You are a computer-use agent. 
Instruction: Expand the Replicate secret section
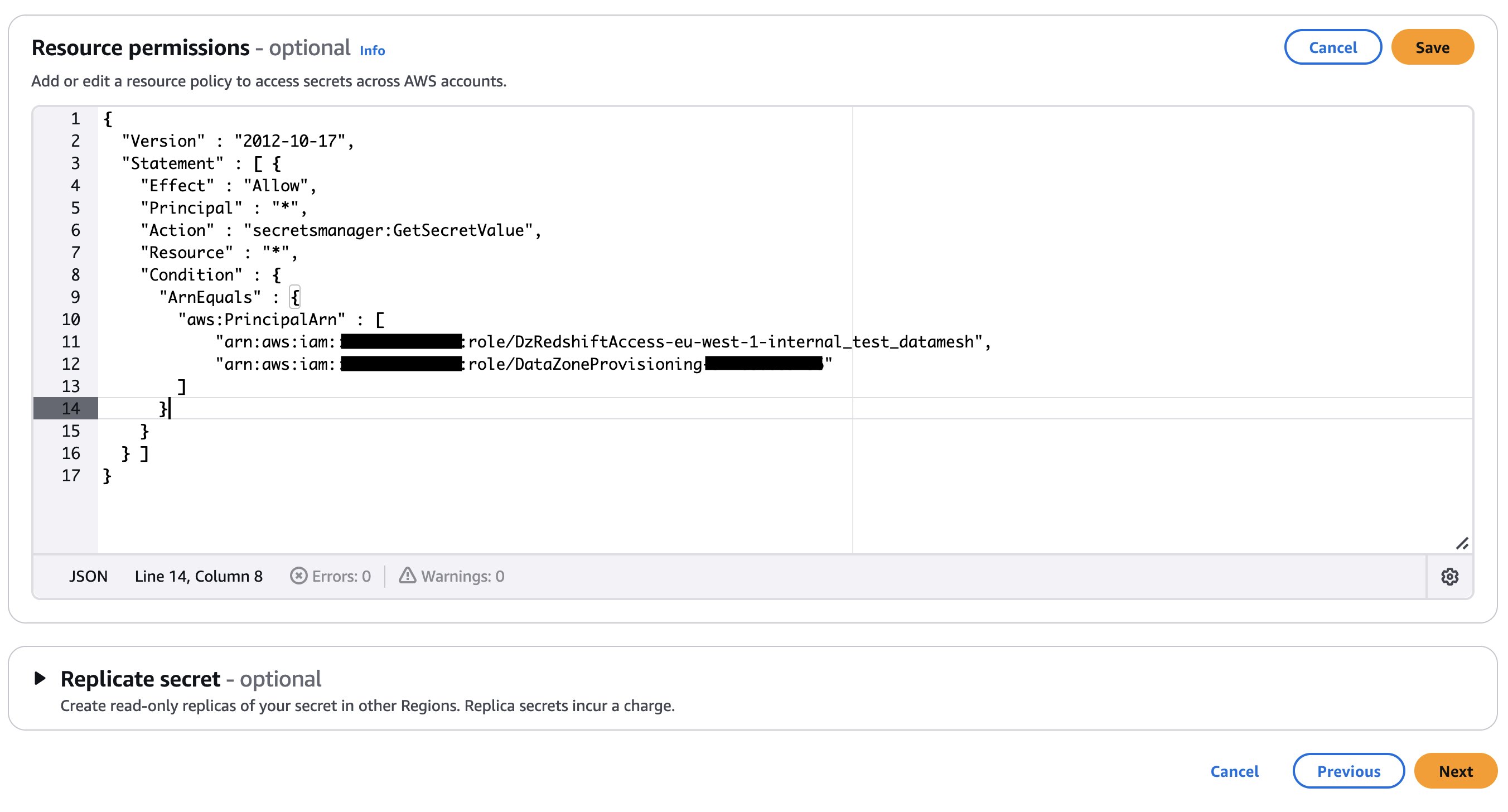40,679
